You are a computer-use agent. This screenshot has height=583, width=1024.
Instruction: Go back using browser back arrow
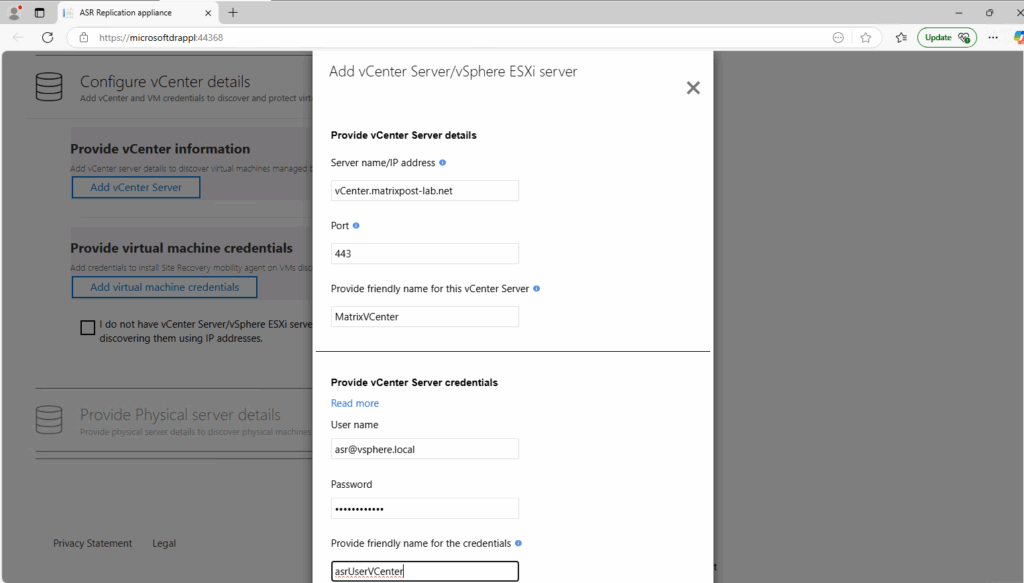(x=18, y=37)
